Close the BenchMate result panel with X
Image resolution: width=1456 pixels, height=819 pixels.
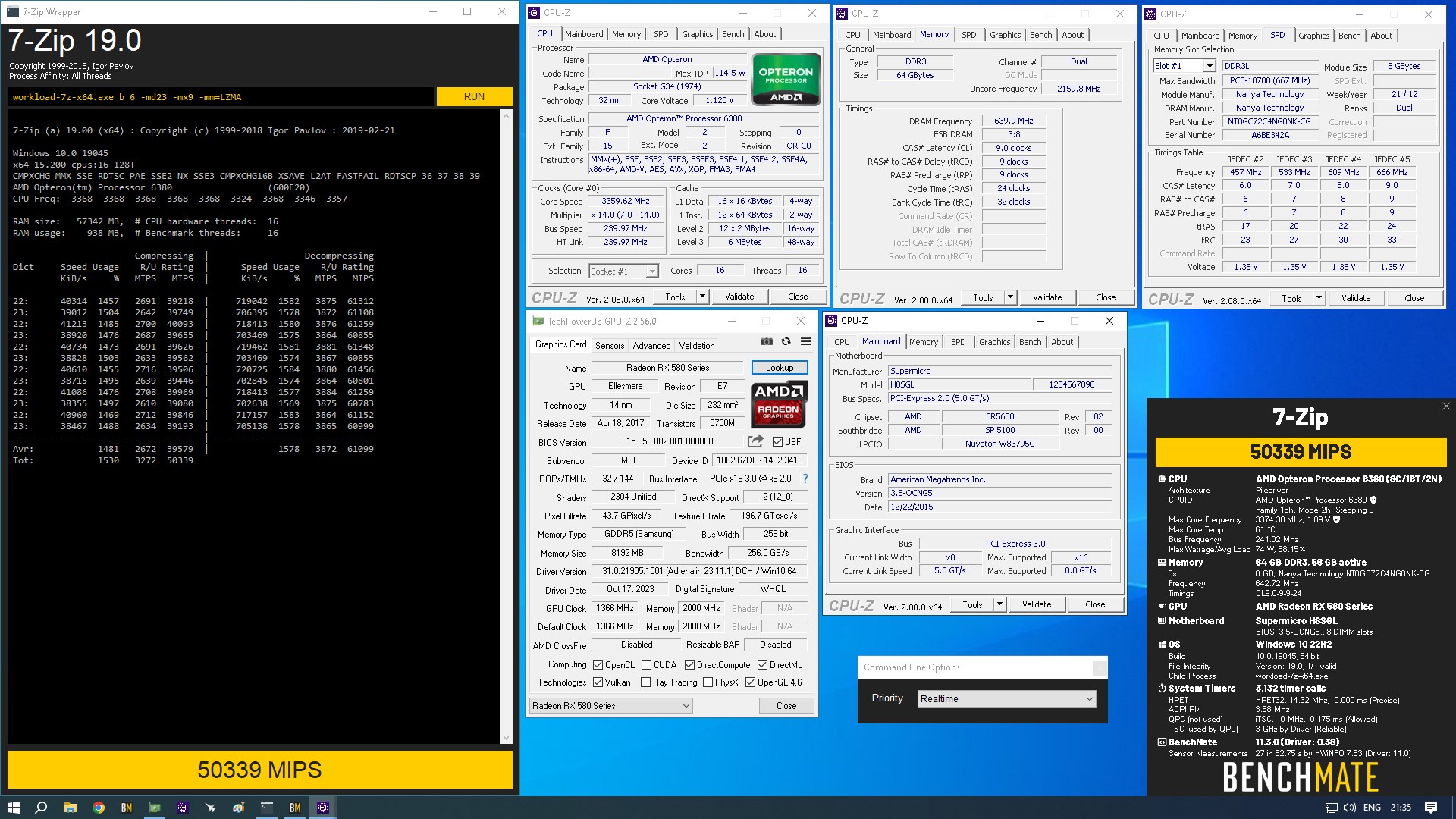tap(1445, 406)
